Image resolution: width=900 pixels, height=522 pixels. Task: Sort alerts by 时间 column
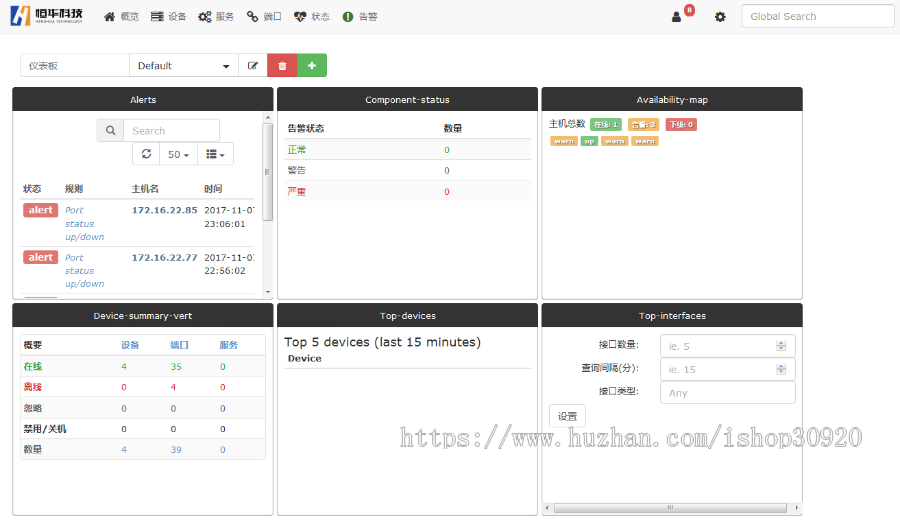(x=213, y=188)
